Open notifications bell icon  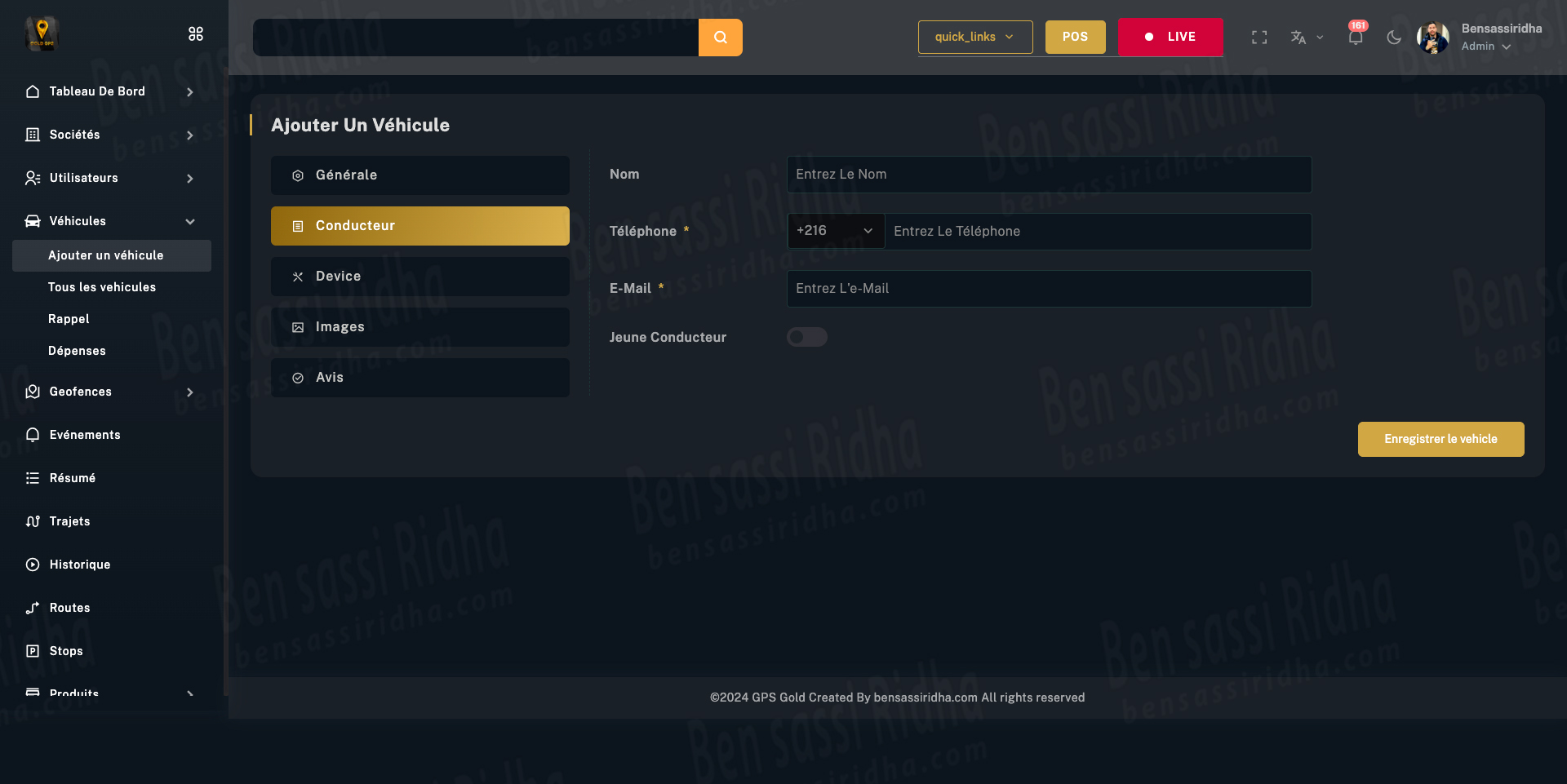[x=1355, y=38]
